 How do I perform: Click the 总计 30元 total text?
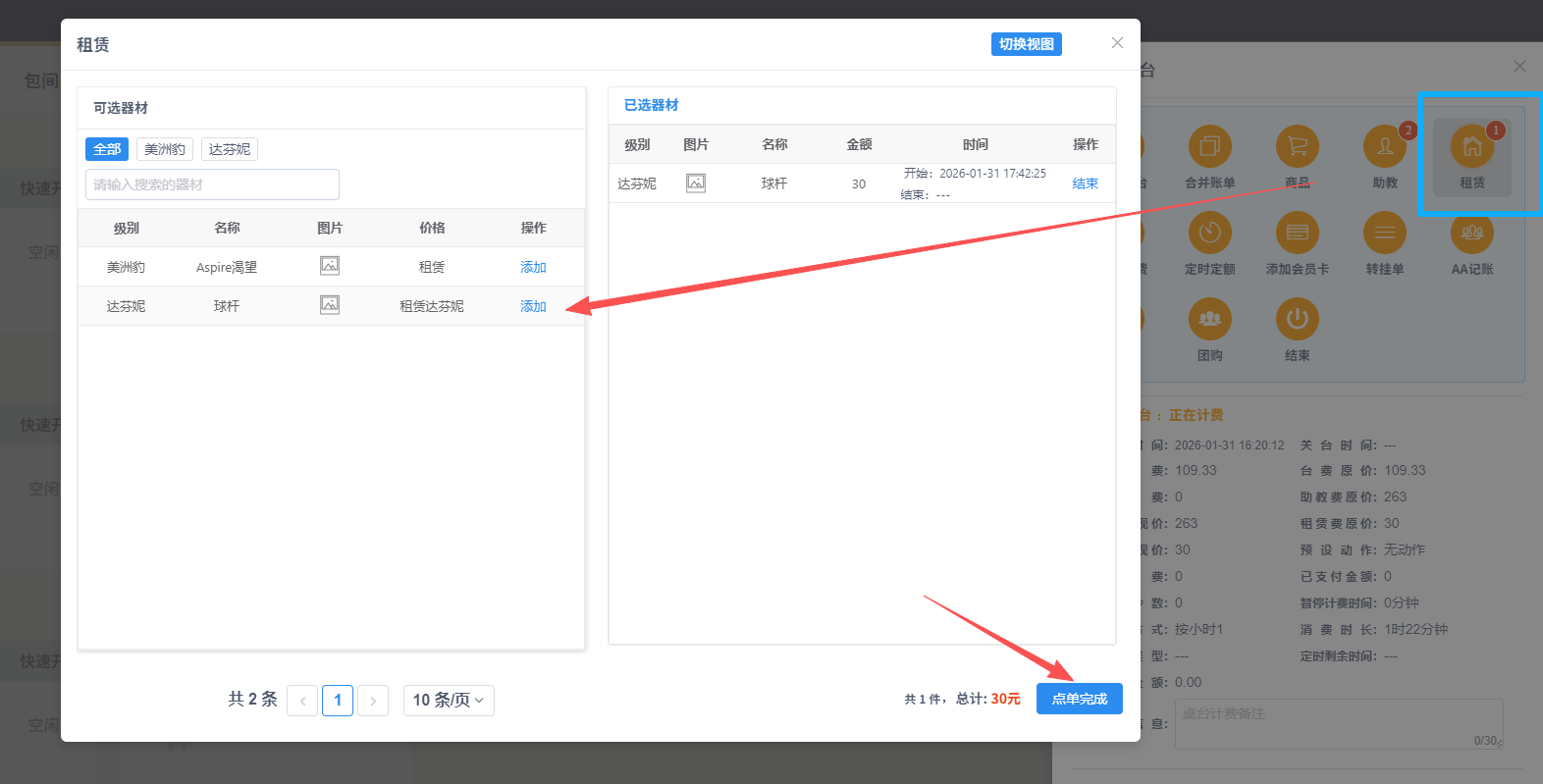pyautogui.click(x=988, y=699)
